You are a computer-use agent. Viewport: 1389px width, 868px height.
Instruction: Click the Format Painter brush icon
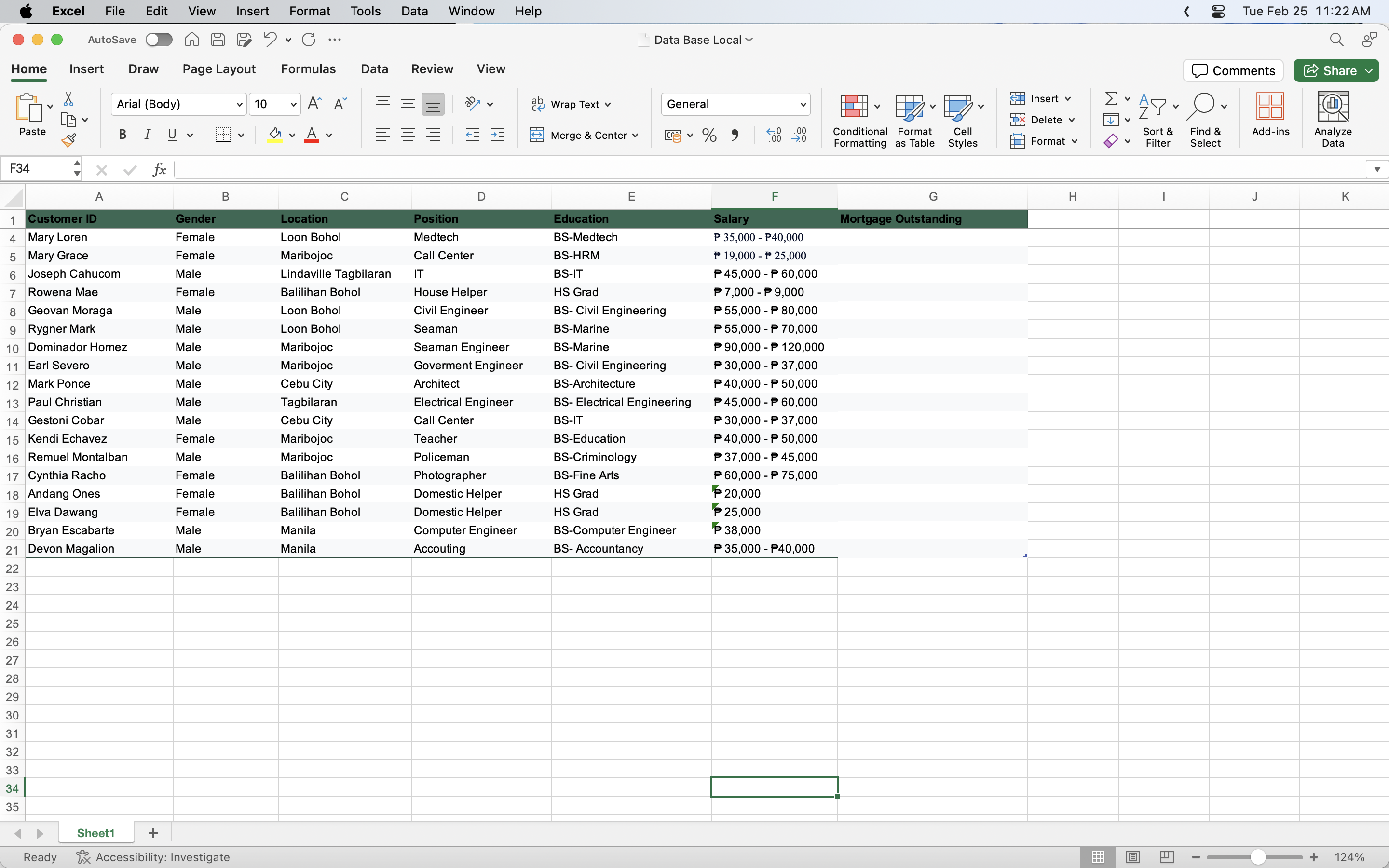[x=69, y=140]
